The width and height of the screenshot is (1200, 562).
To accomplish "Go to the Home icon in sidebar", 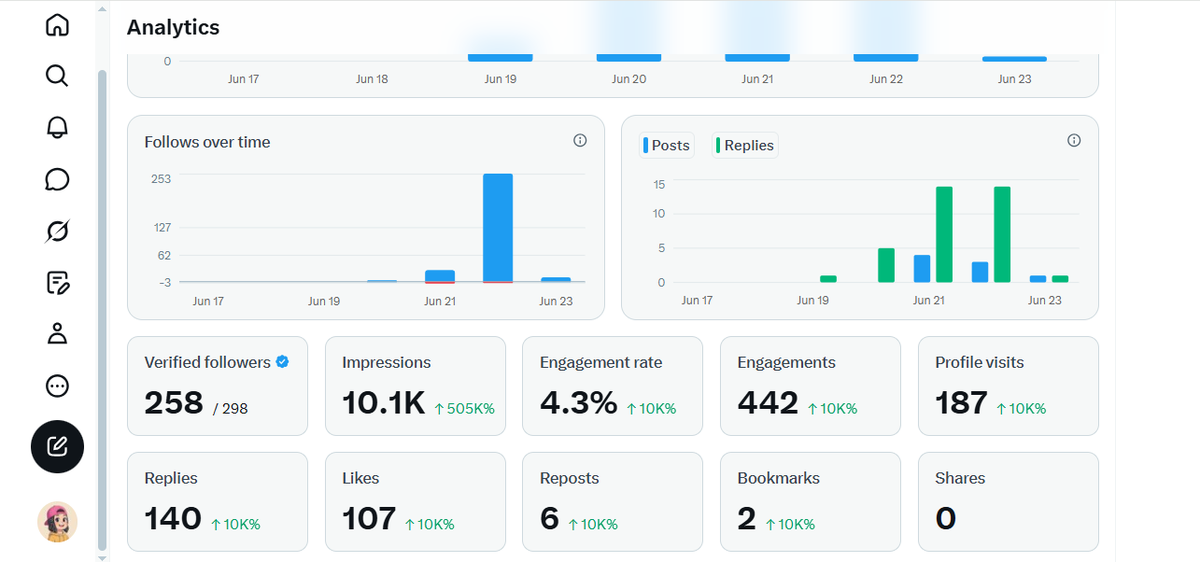I will (57, 25).
